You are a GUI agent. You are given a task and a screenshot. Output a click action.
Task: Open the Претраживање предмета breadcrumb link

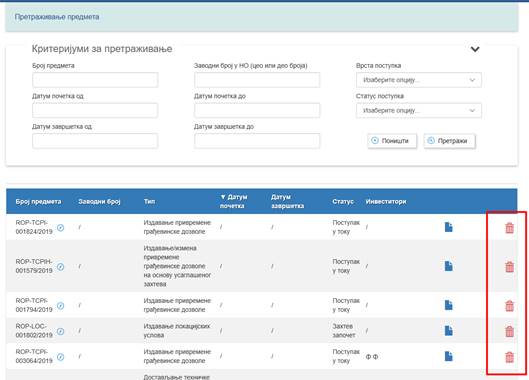[x=57, y=17]
